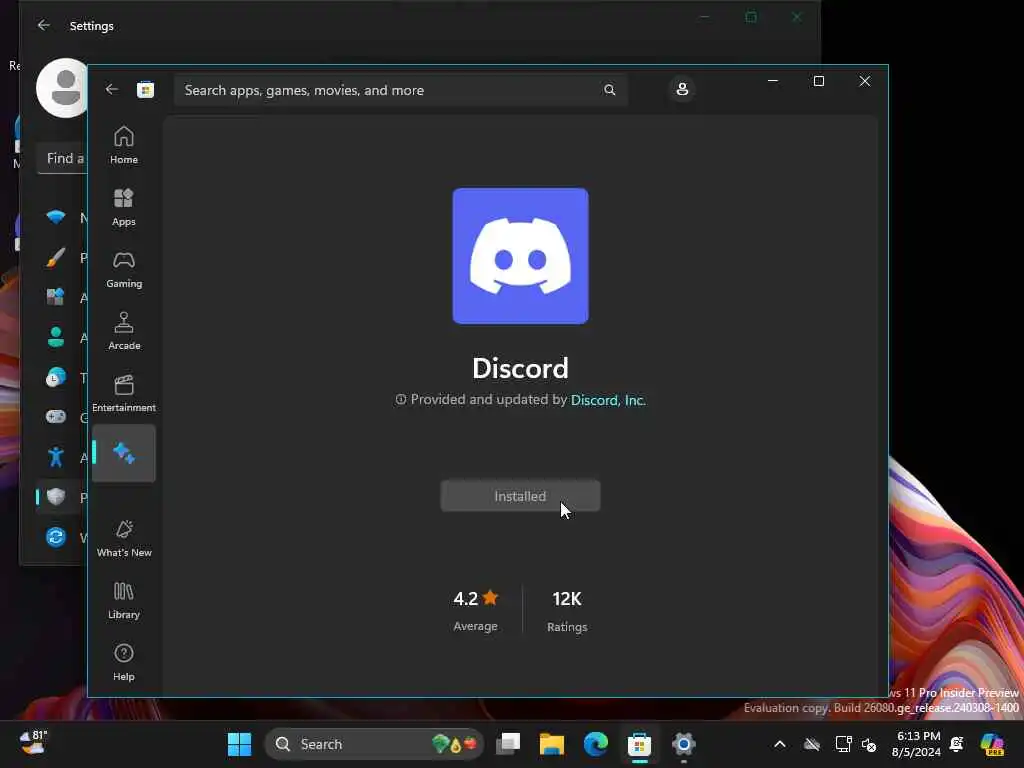1024x768 pixels.
Task: Open Personalization (paintbrush icon) in Settings
Action: point(56,257)
